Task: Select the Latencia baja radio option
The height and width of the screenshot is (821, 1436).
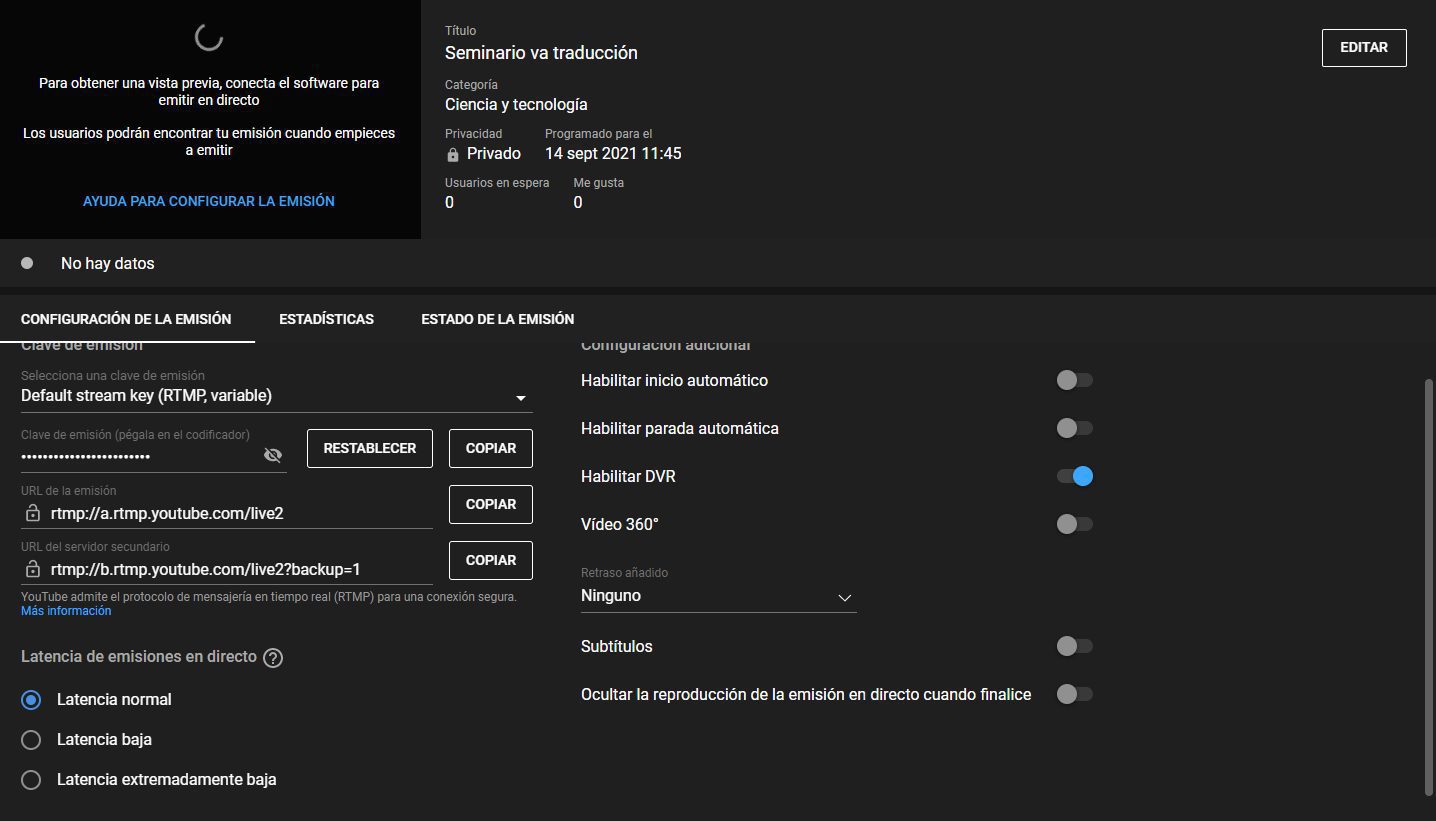Action: coord(31,740)
